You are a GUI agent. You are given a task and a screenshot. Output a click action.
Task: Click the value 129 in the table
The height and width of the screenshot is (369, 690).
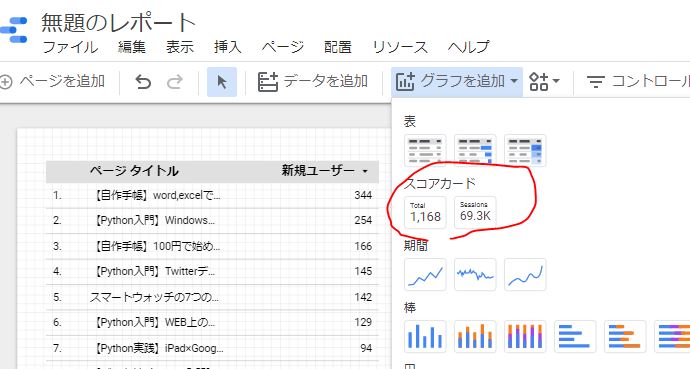tap(363, 322)
